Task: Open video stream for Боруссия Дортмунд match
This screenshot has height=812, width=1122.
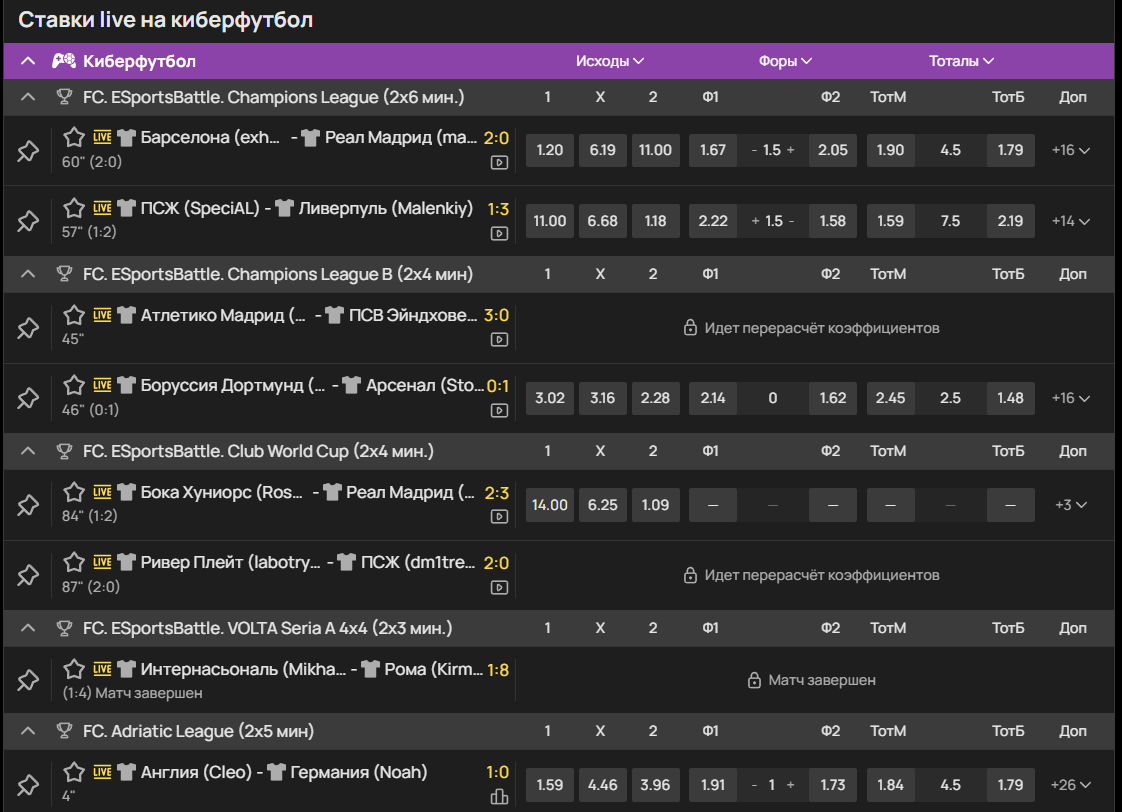Action: [x=499, y=411]
